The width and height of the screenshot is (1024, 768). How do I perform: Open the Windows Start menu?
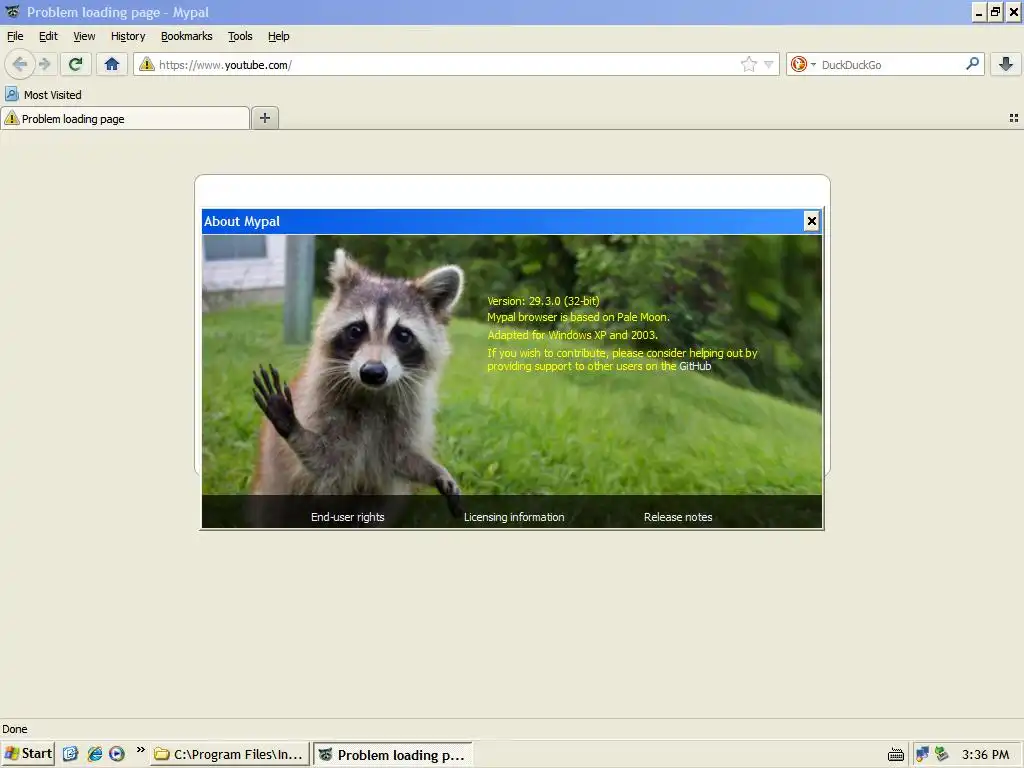(x=27, y=754)
